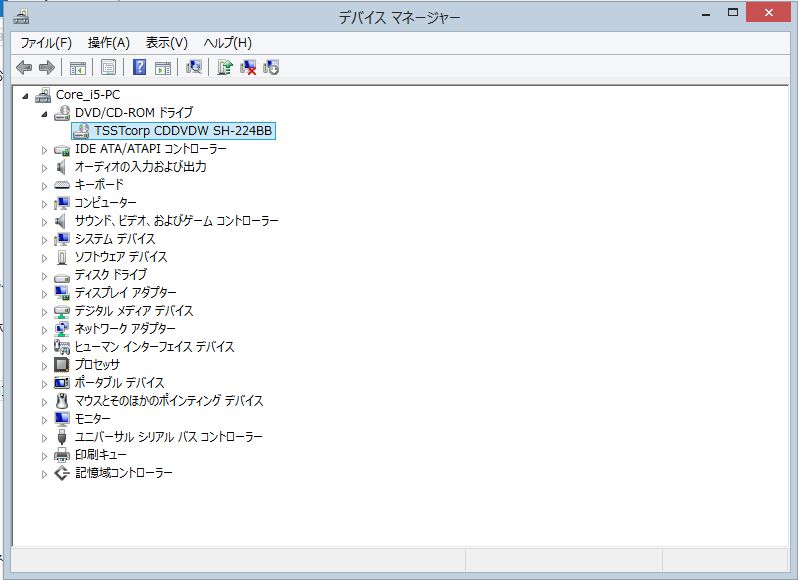This screenshot has width=798, height=580.
Task: Select the オーディオの入力および出力 label
Action: click(140, 167)
